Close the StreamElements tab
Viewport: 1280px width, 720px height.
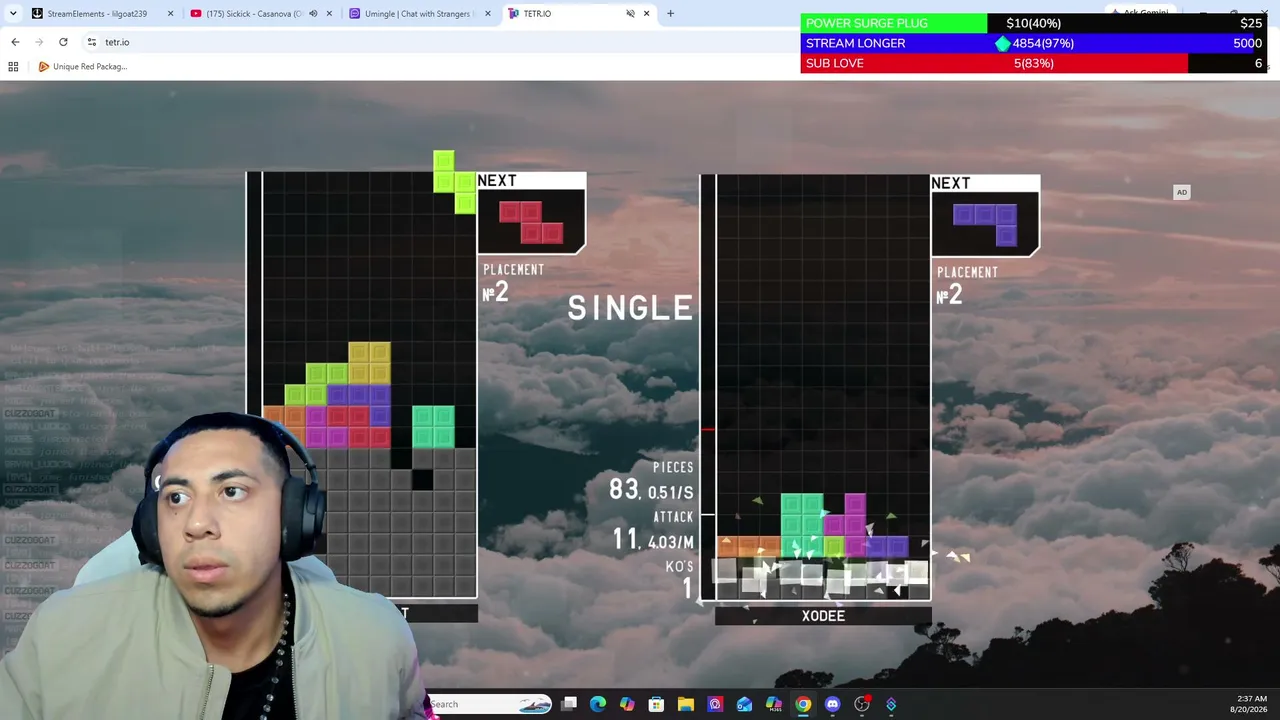pos(170,14)
